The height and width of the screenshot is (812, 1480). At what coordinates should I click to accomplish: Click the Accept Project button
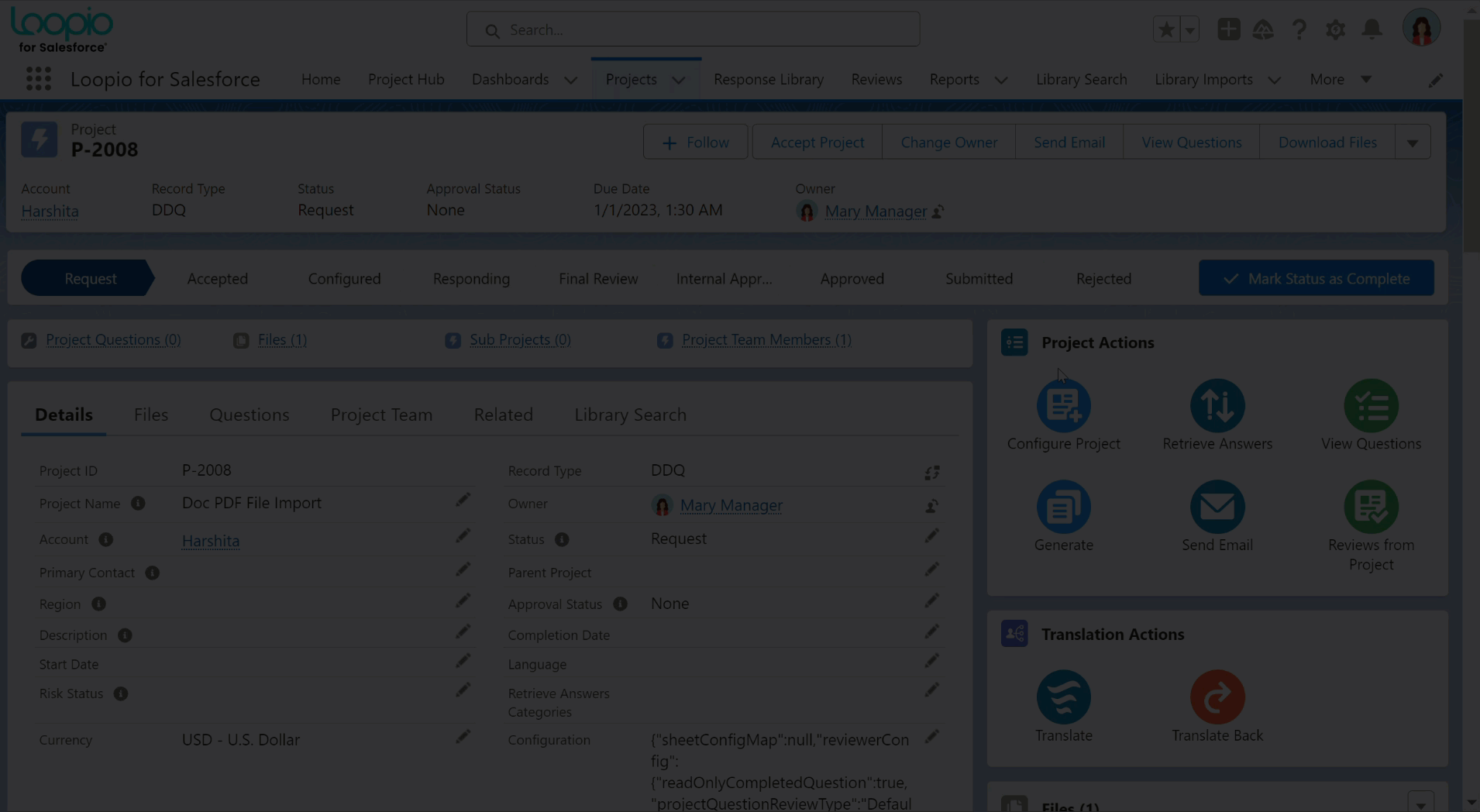click(x=817, y=143)
